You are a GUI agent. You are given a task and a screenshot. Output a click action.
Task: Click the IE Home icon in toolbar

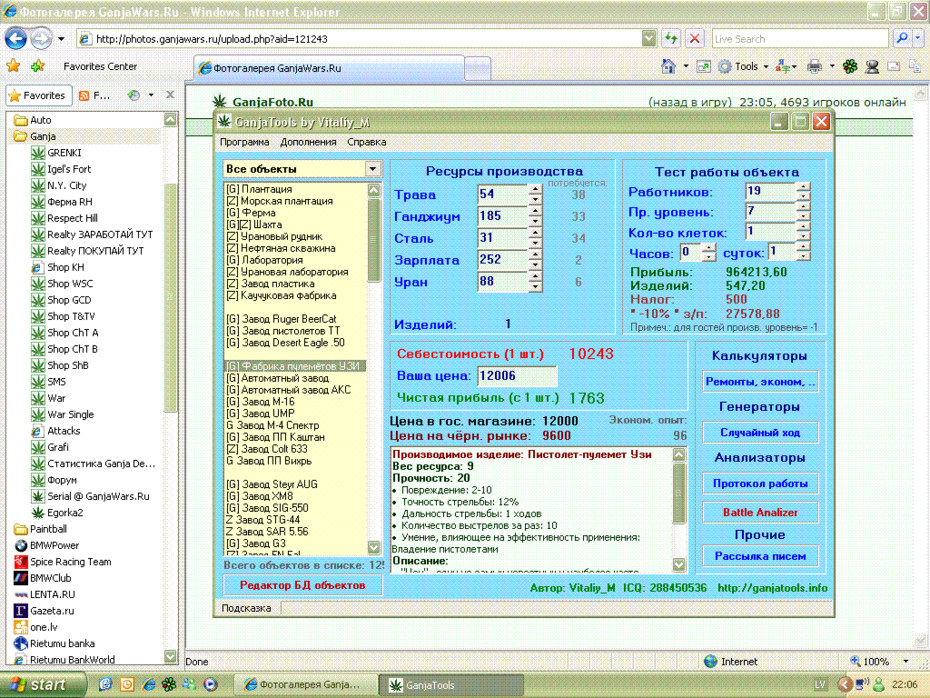[668, 66]
